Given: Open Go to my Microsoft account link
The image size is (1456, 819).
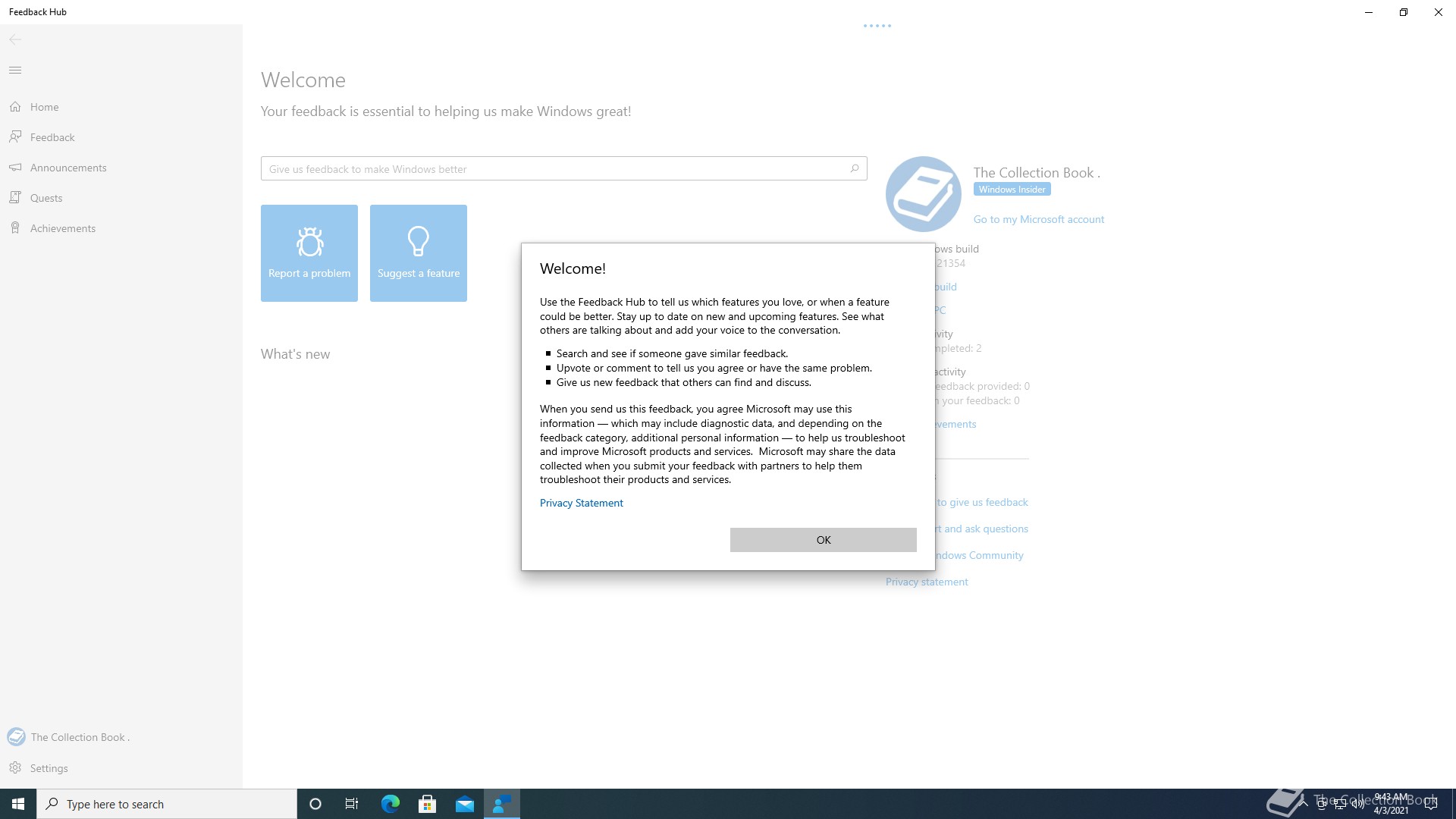Looking at the screenshot, I should [1039, 219].
